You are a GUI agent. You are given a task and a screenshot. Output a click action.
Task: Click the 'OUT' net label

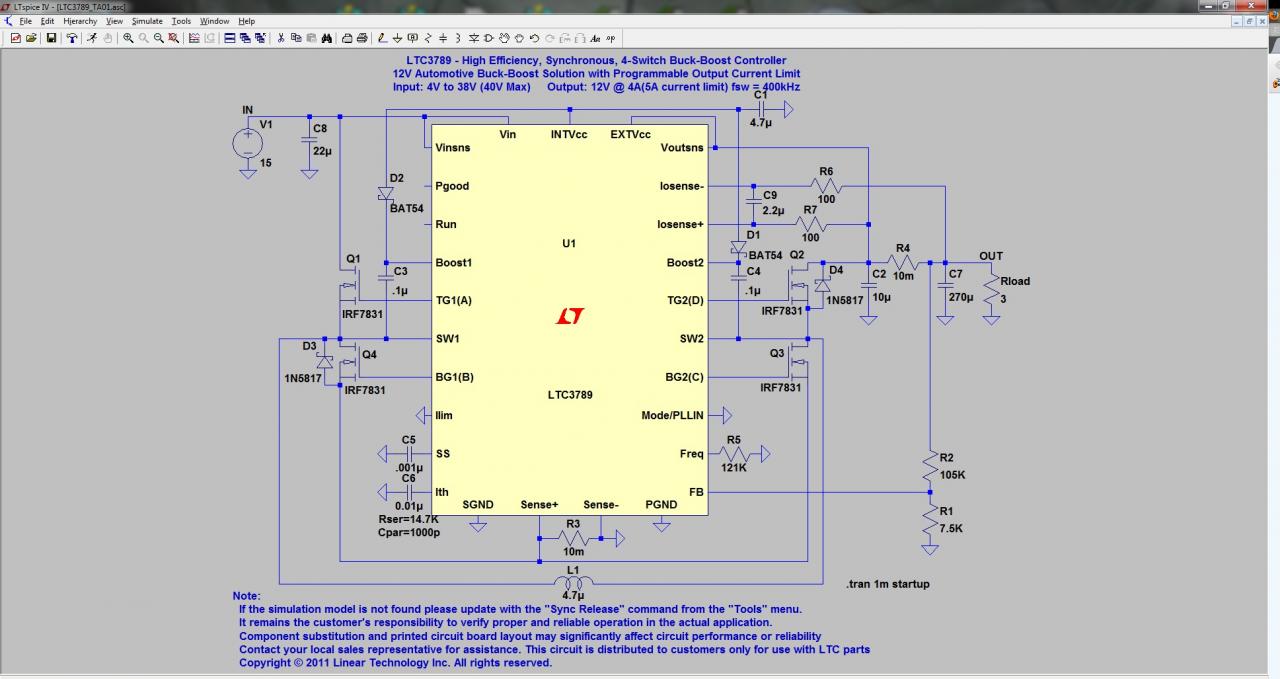991,257
